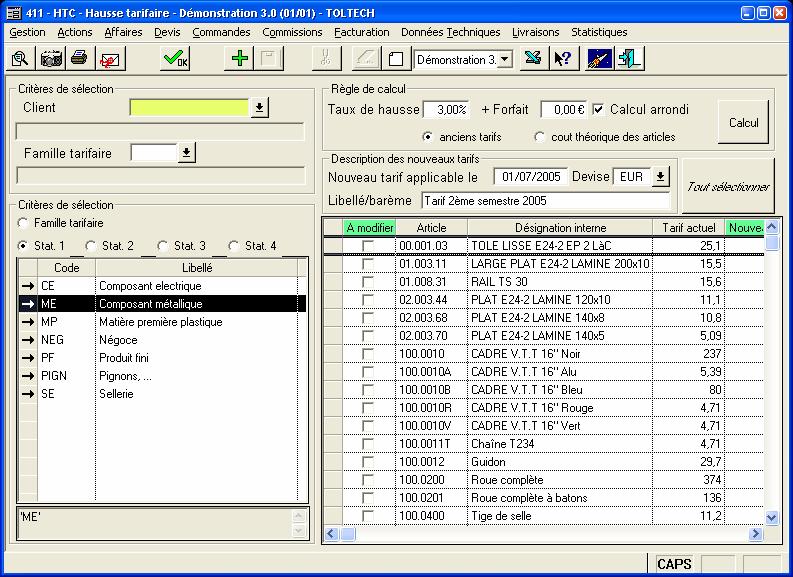This screenshot has width=793, height=577.
Task: Open the Famille tarifaire dropdown arrow
Action: (x=187, y=152)
